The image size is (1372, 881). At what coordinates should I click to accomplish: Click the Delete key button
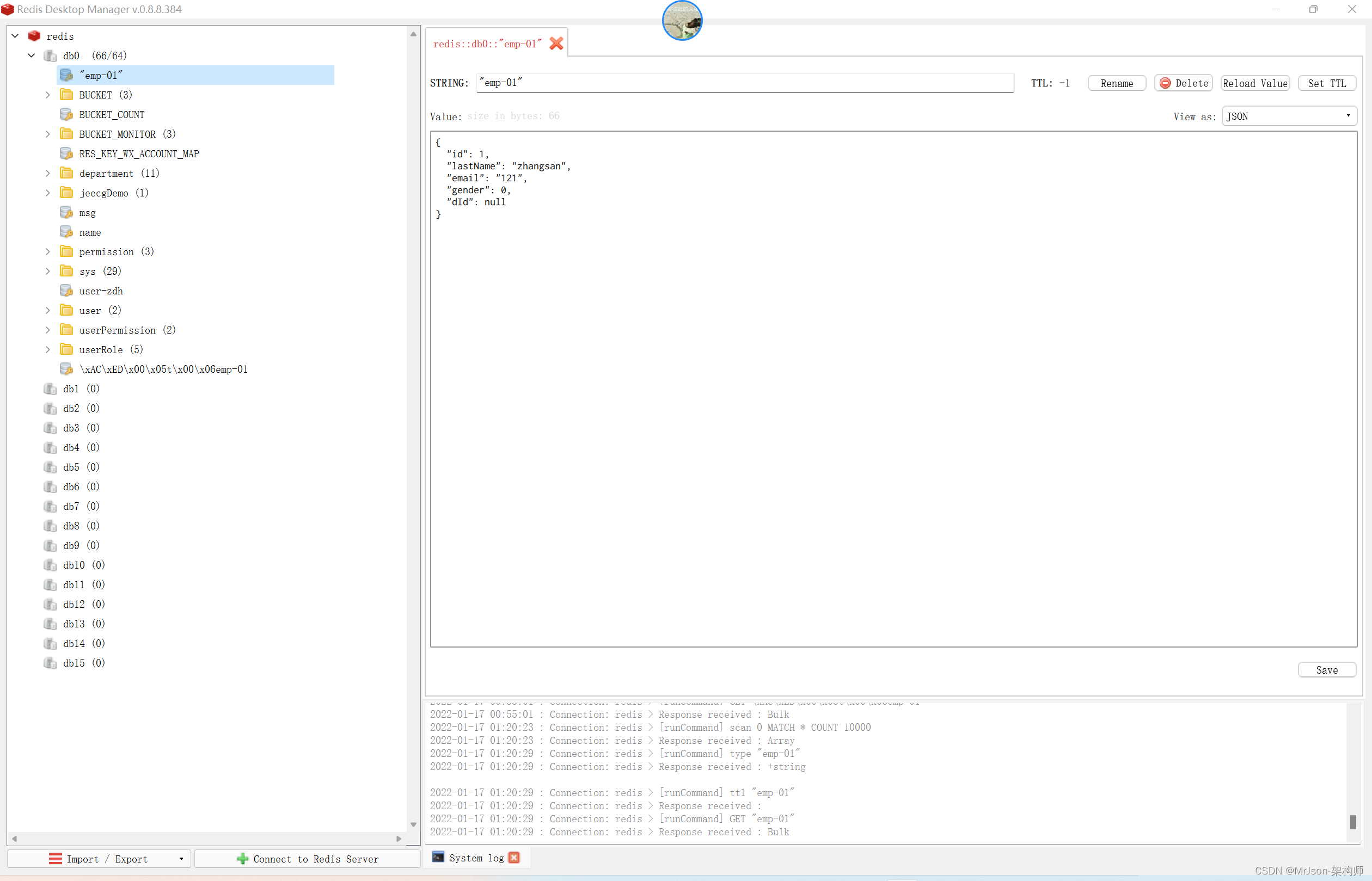(1183, 83)
